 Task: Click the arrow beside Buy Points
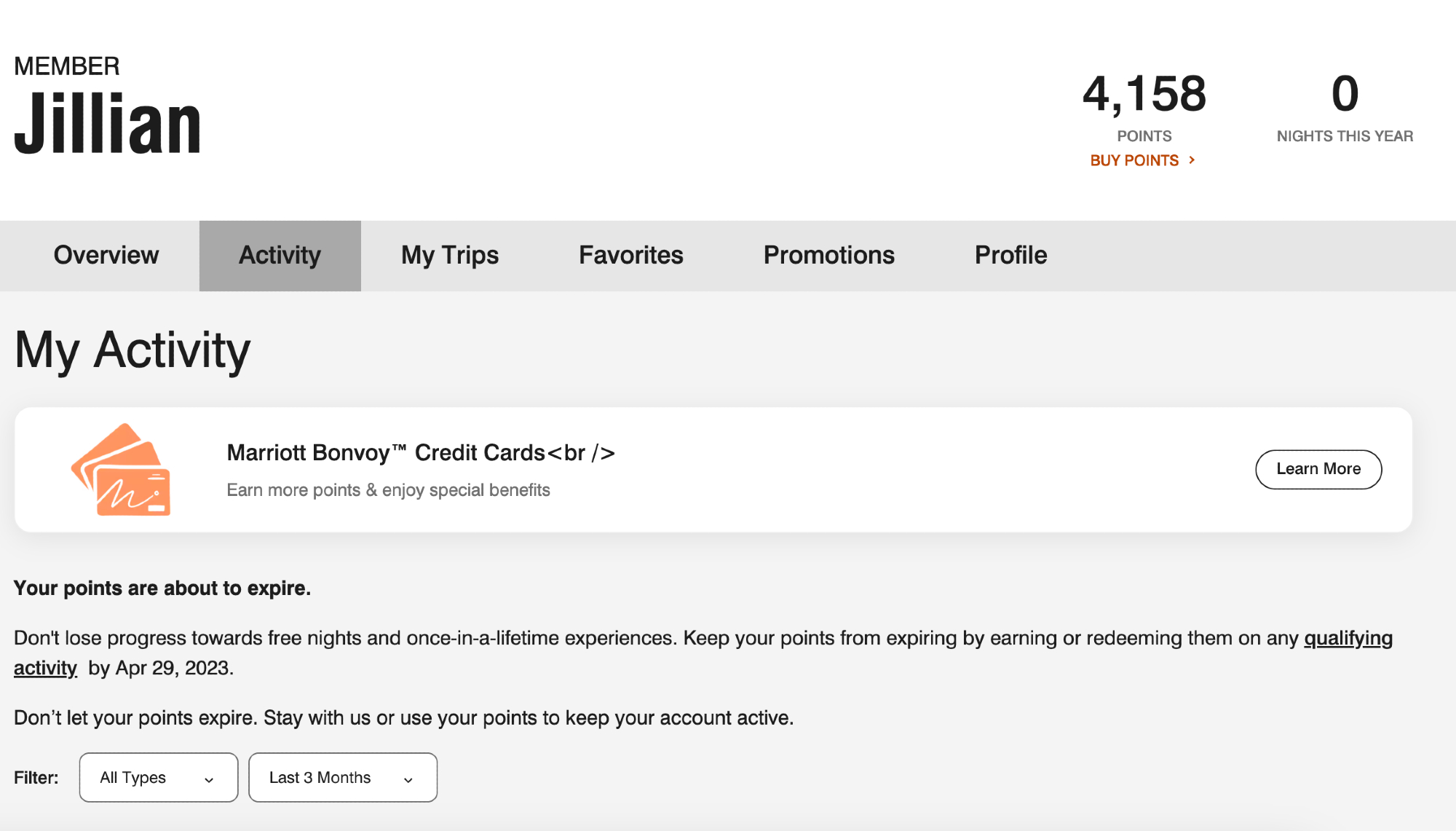[1192, 160]
